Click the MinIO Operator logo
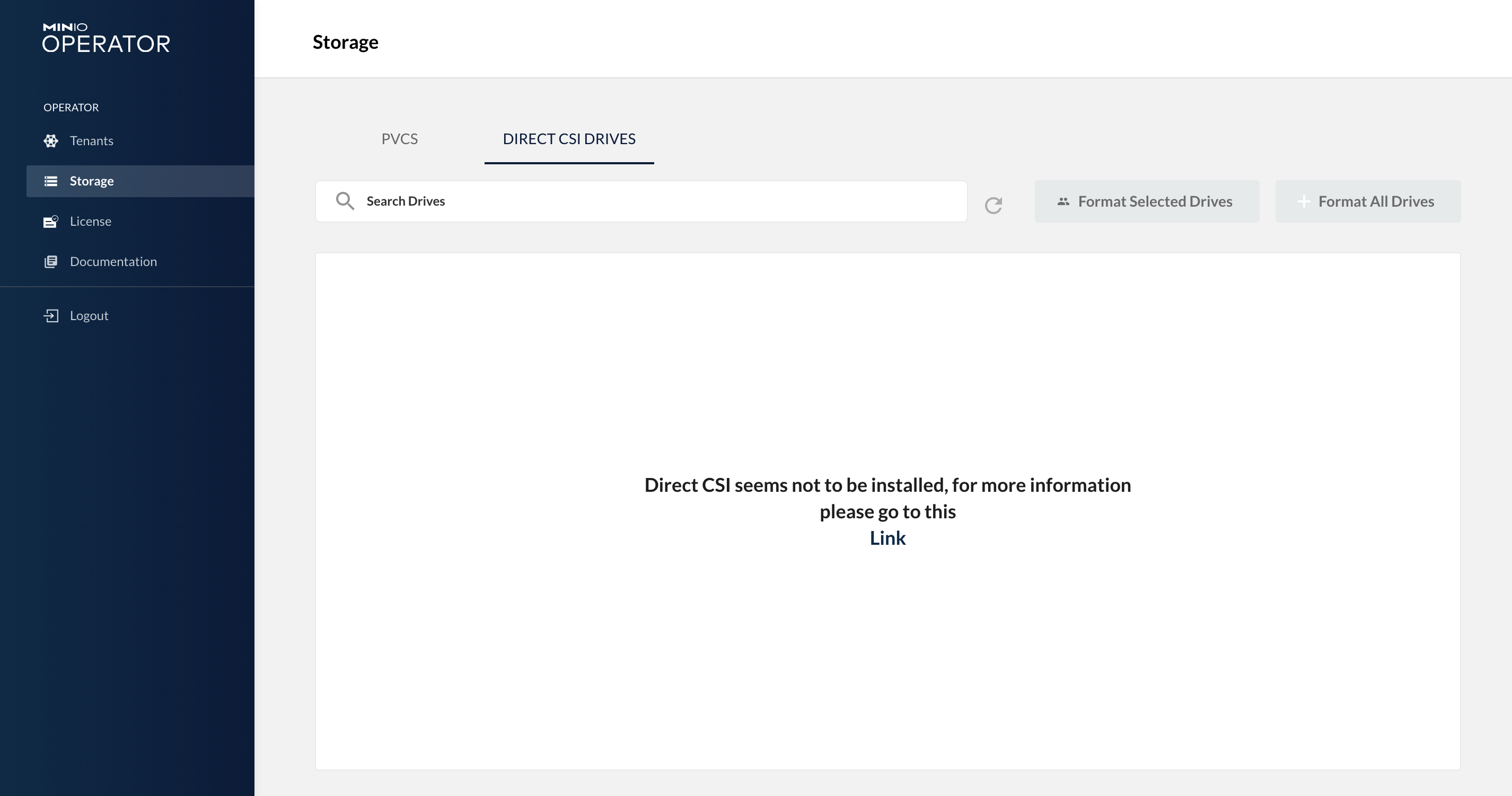 pos(106,38)
